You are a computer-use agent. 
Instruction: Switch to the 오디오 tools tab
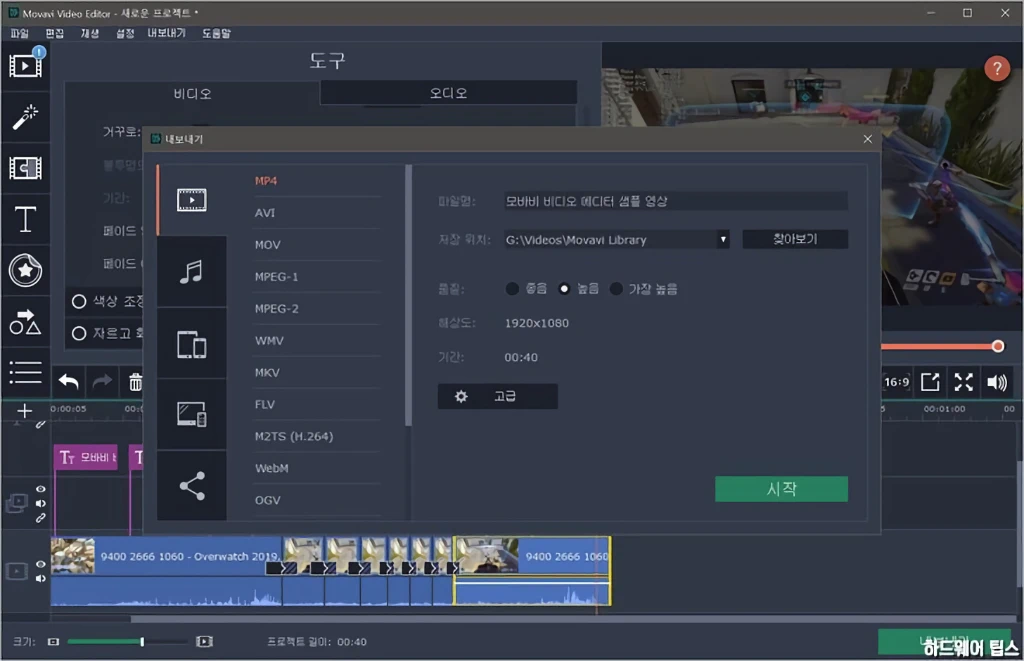(448, 93)
